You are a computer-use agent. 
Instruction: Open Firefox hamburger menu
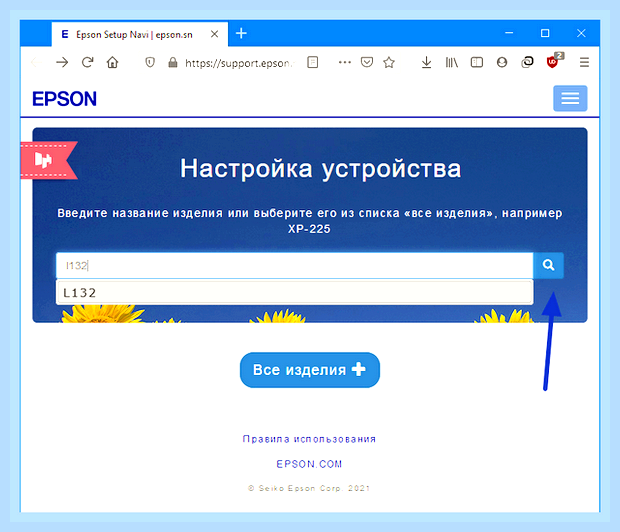tap(584, 62)
